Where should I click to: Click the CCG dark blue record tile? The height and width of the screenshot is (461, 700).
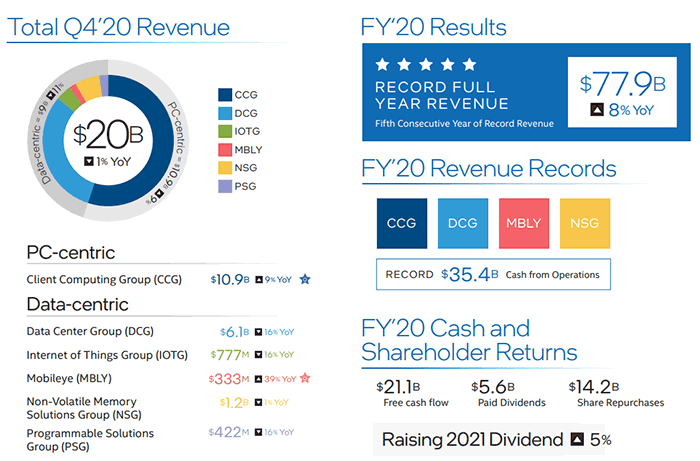402,223
